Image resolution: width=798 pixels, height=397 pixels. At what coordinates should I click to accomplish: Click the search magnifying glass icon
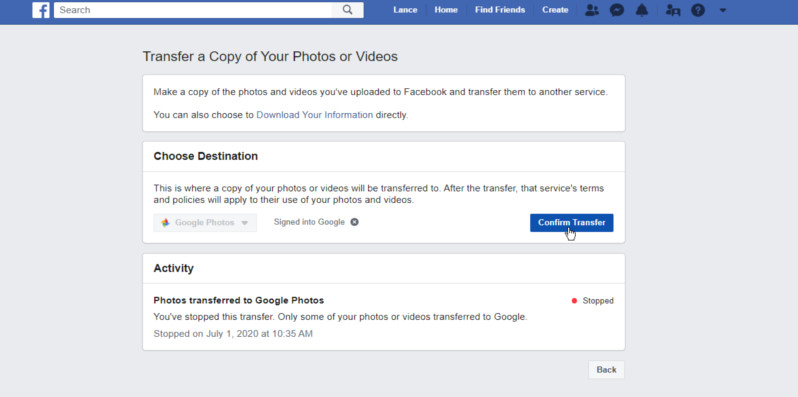348,10
